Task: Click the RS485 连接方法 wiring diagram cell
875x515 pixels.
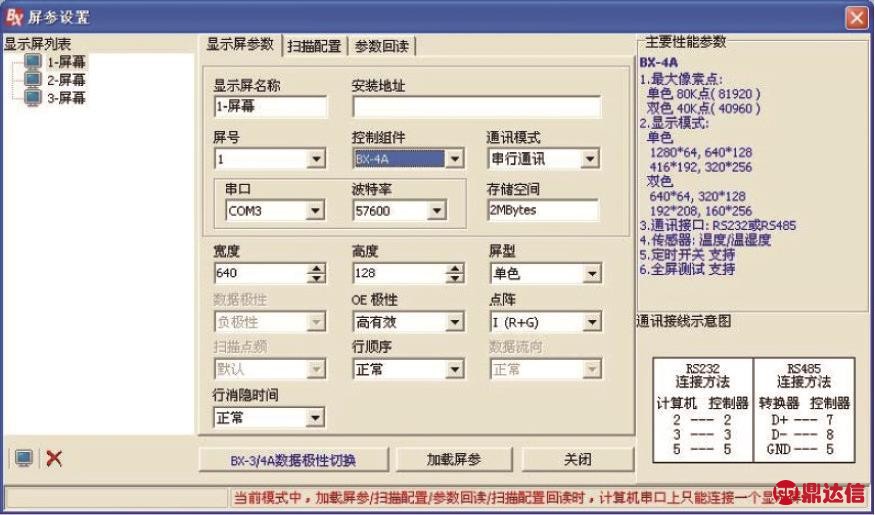Action: 804,410
